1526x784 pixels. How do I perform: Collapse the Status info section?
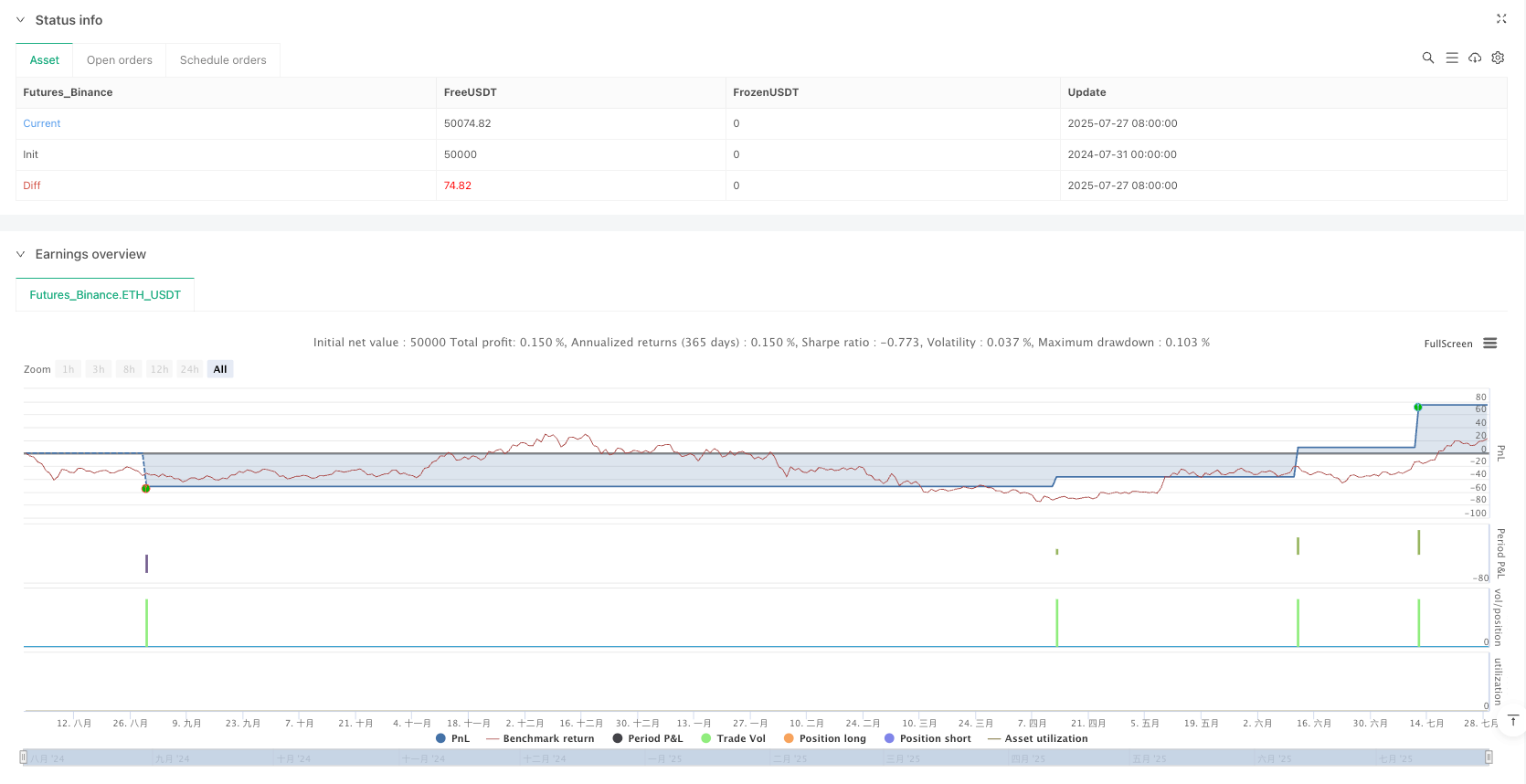tap(20, 20)
